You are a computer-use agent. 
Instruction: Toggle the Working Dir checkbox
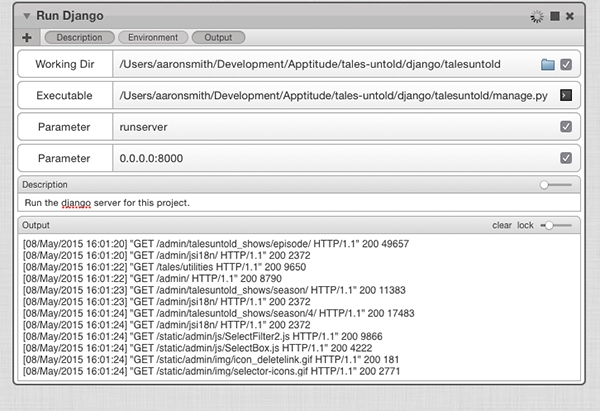(x=566, y=64)
